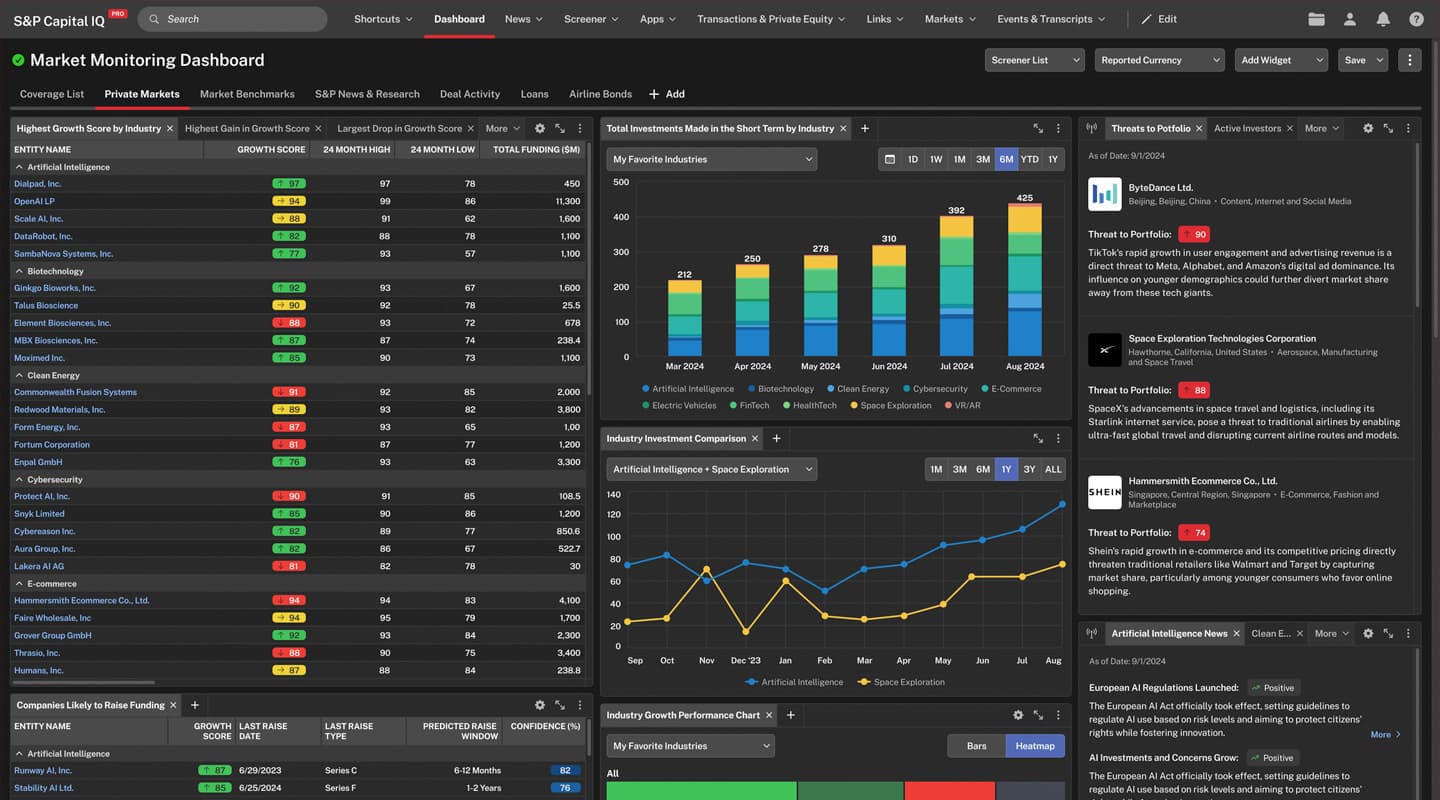Collapse the Biotechnology group in table
Screen dimensions: 1440x800
coord(19,271)
